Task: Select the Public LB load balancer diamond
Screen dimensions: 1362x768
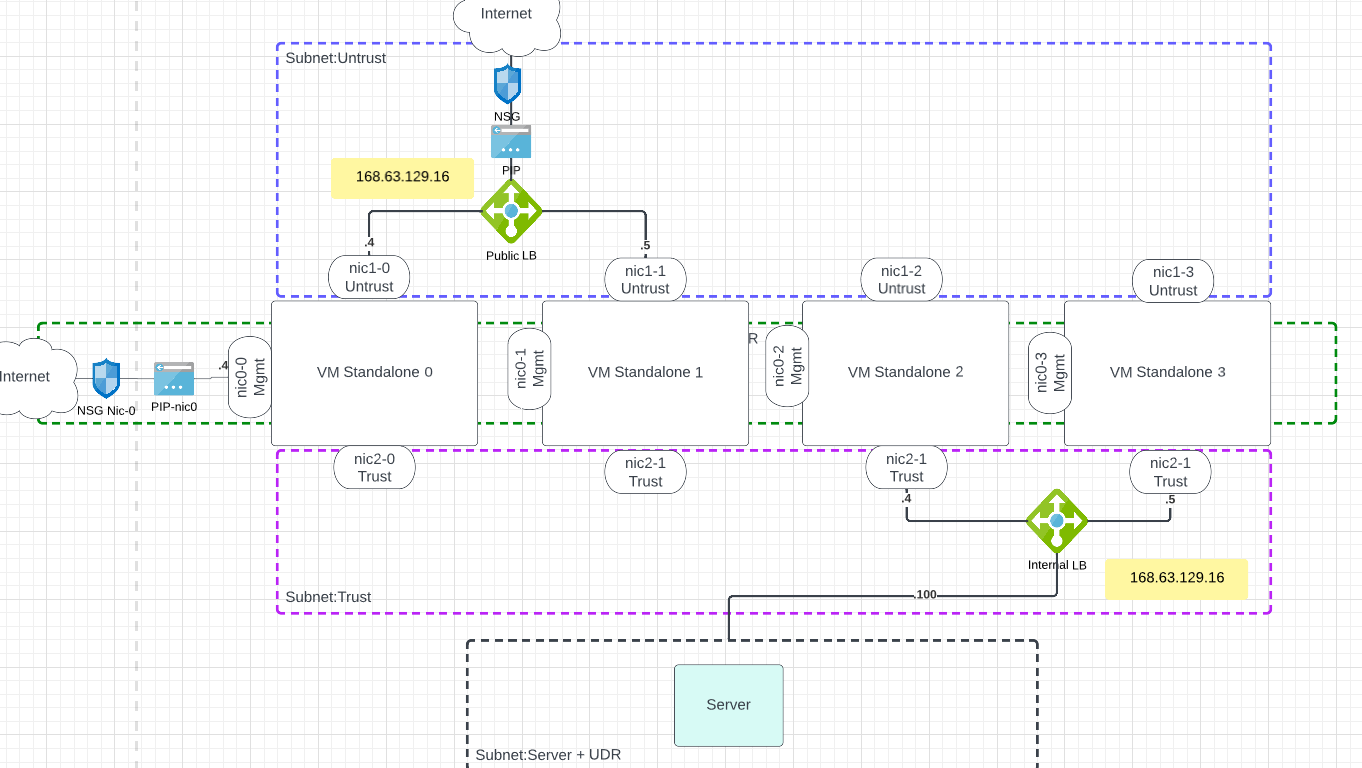Action: tap(511, 211)
